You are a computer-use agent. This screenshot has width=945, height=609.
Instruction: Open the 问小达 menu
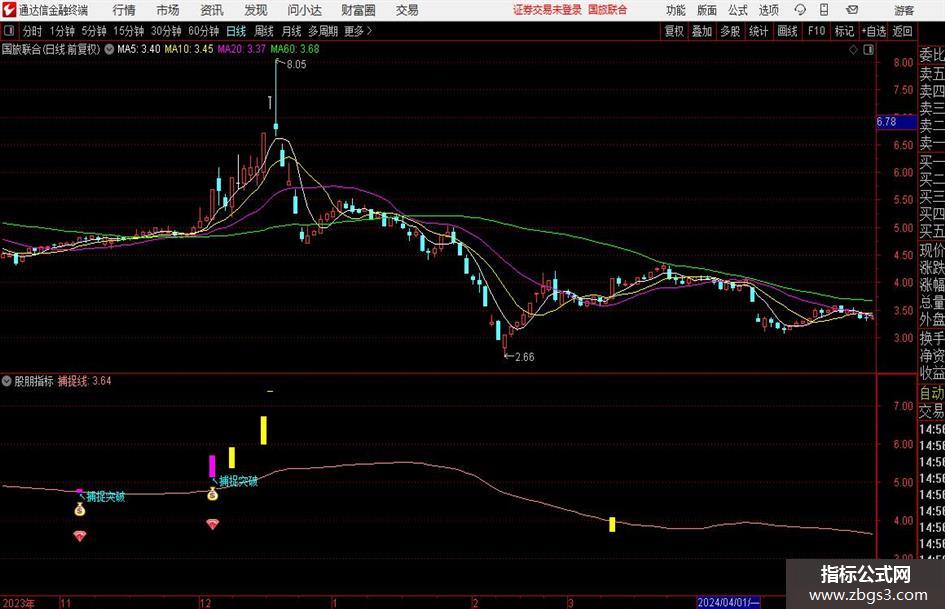pos(304,10)
